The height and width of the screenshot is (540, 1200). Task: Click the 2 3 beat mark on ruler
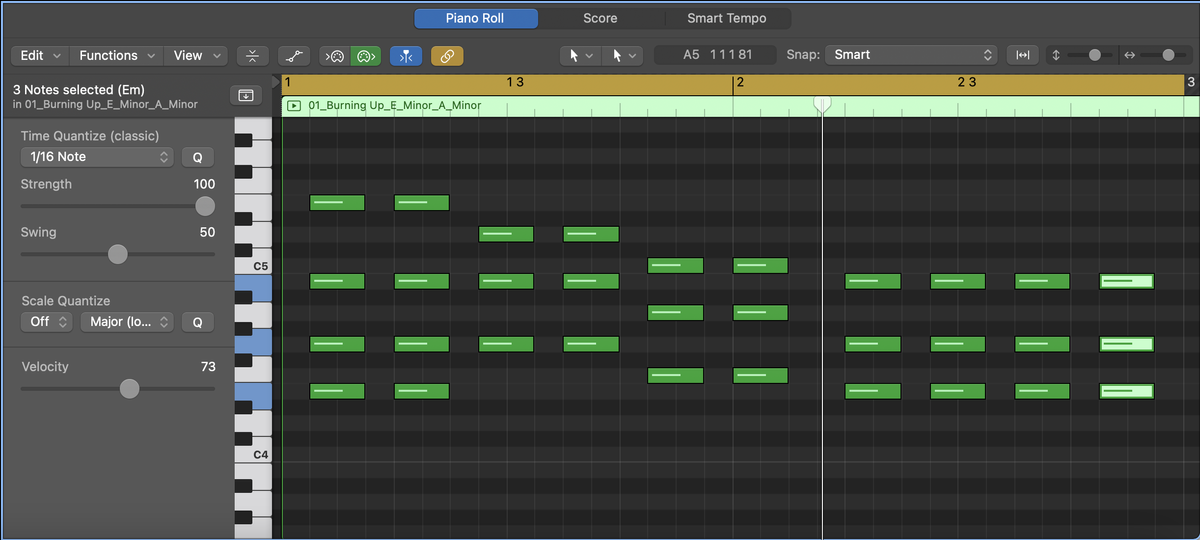point(966,82)
